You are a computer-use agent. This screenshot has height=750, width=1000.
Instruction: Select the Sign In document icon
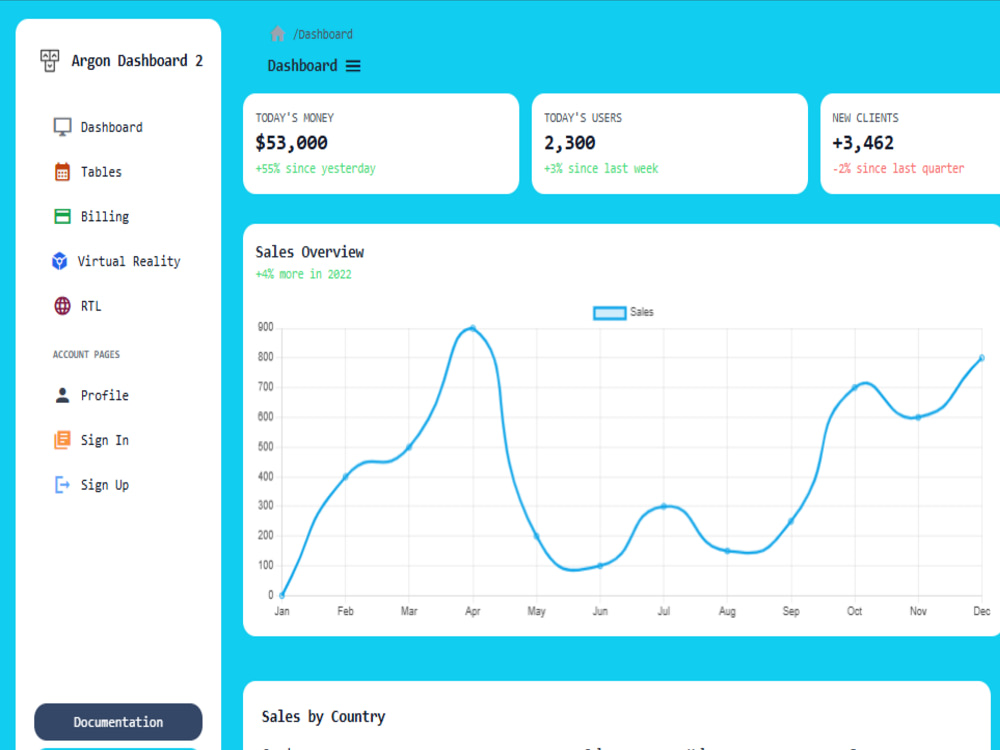coord(60,440)
